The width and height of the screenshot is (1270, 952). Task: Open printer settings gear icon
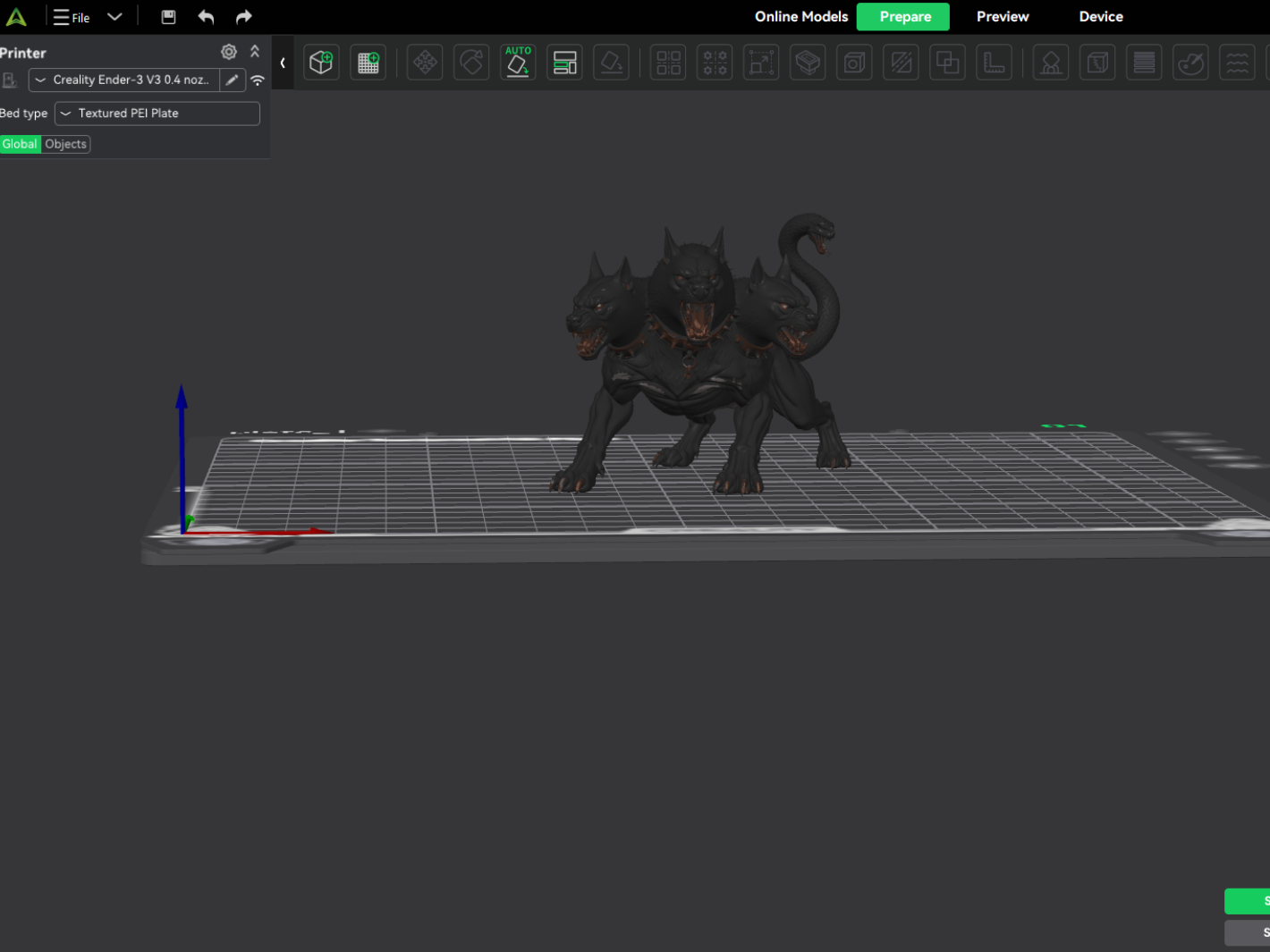click(229, 52)
